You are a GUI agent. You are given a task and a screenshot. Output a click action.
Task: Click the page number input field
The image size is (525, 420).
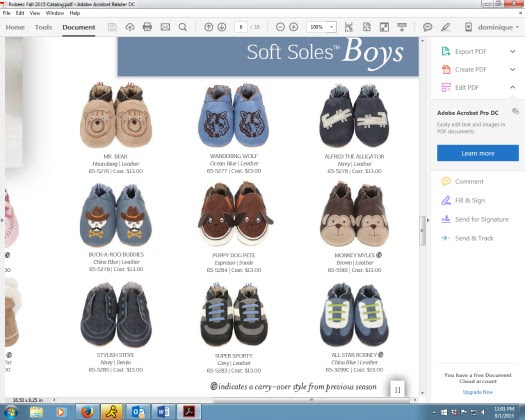pos(241,27)
